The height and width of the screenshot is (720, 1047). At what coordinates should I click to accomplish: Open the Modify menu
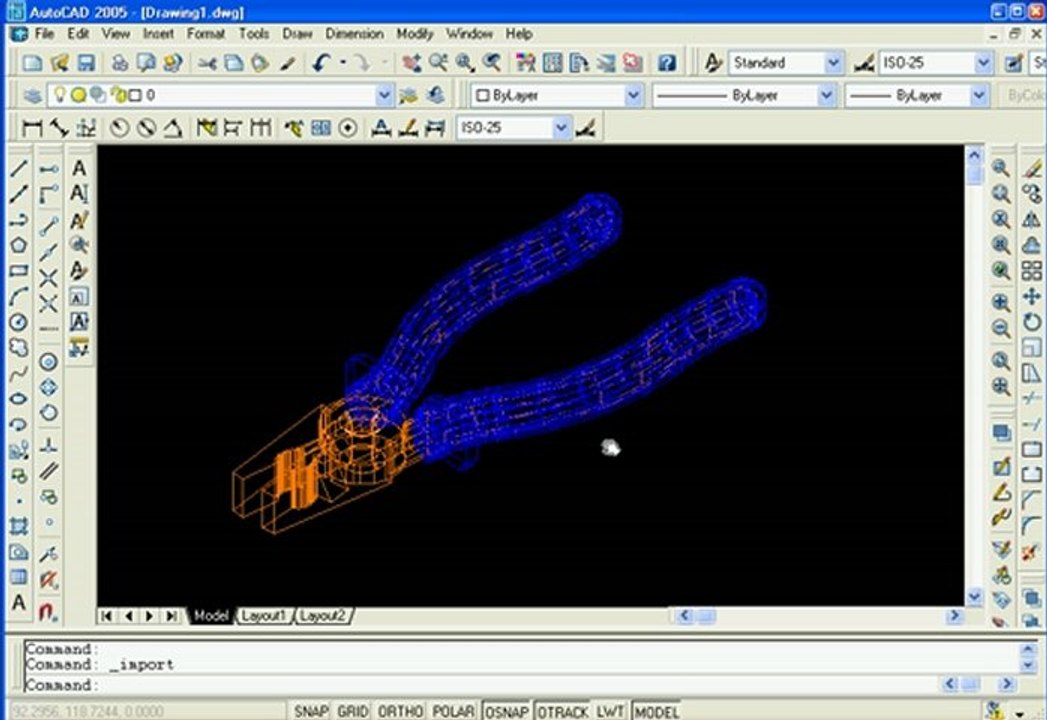pyautogui.click(x=415, y=33)
